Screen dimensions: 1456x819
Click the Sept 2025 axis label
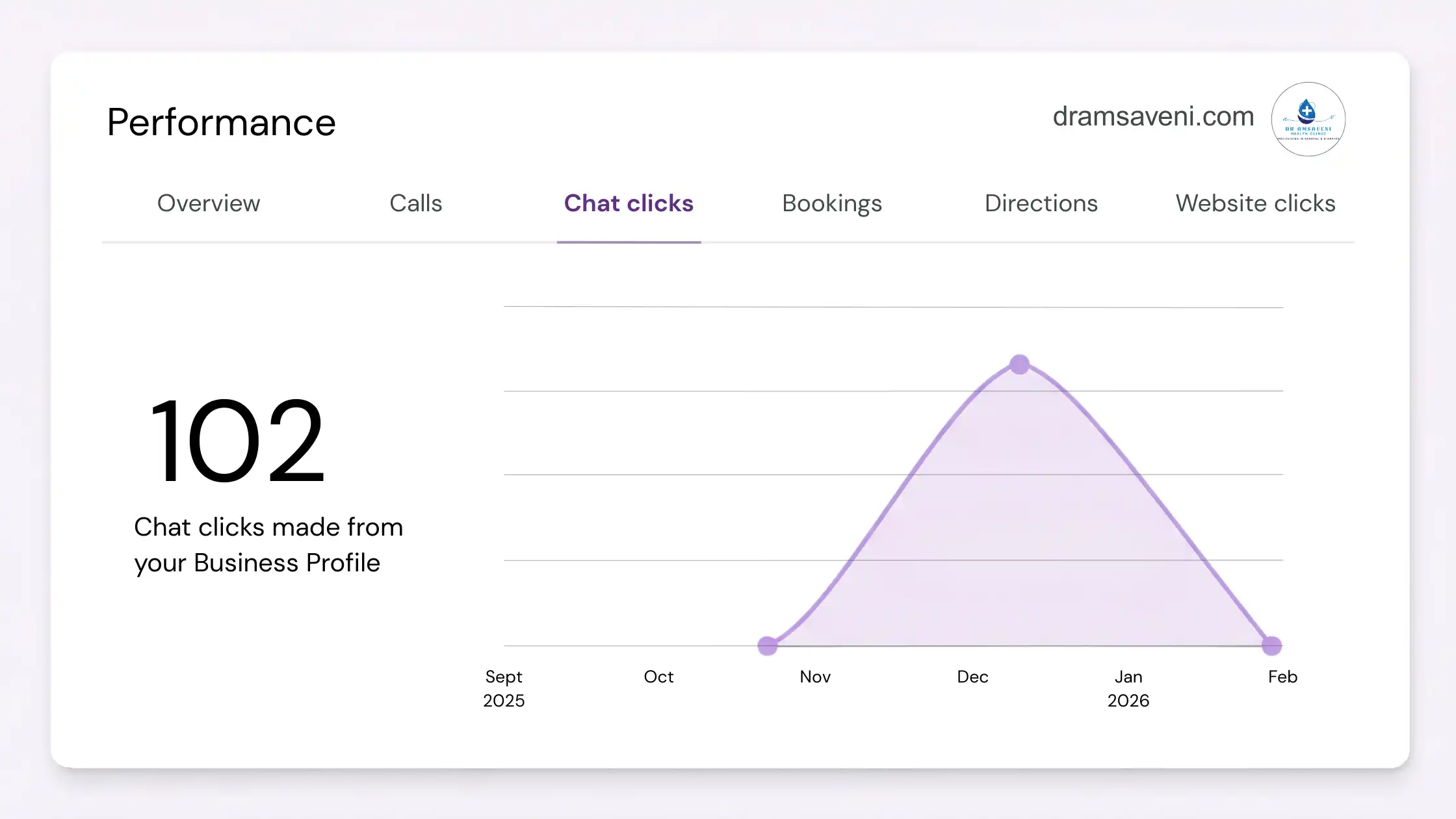click(504, 688)
